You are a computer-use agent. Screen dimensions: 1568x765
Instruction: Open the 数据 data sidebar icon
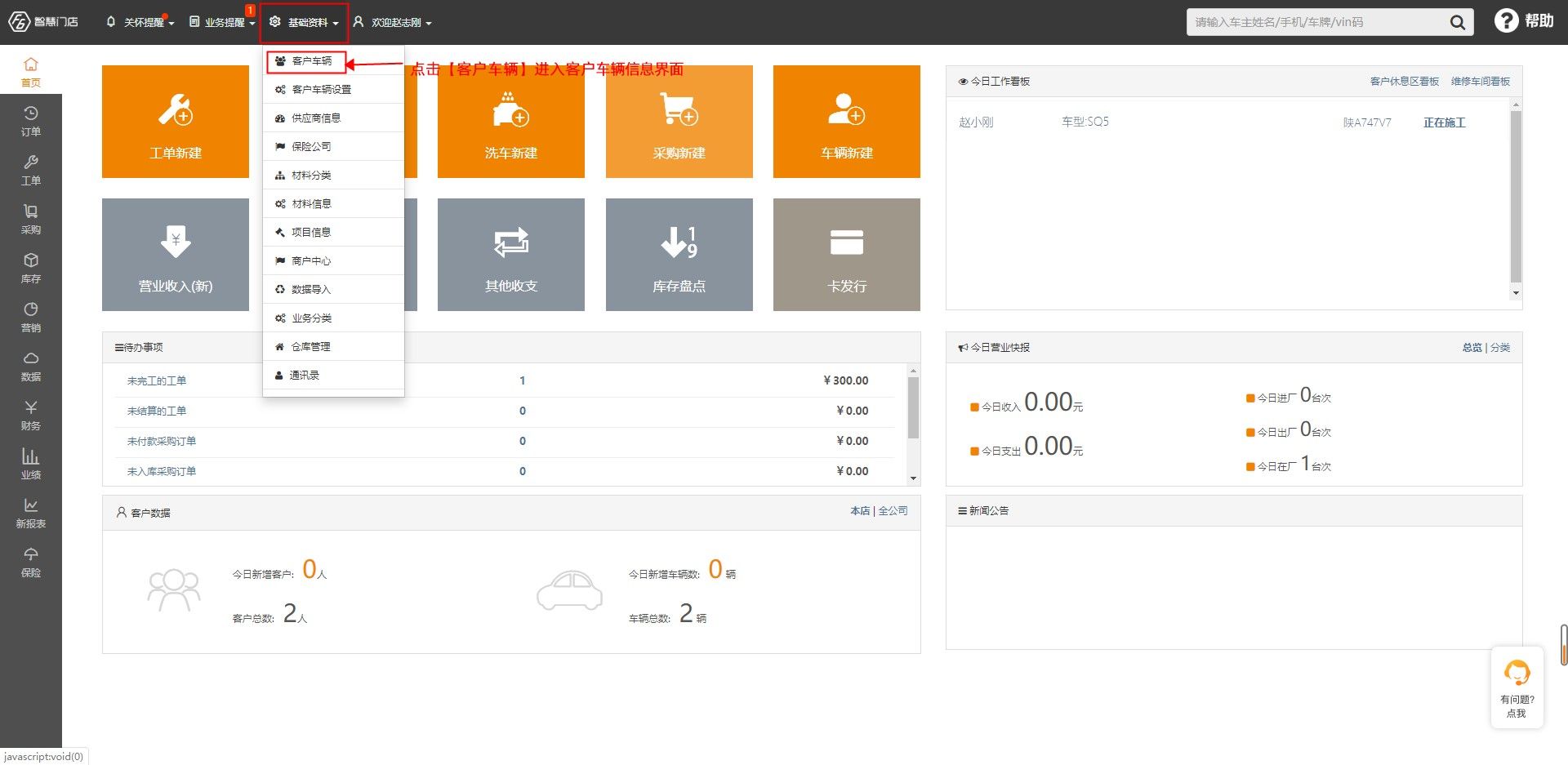31,366
